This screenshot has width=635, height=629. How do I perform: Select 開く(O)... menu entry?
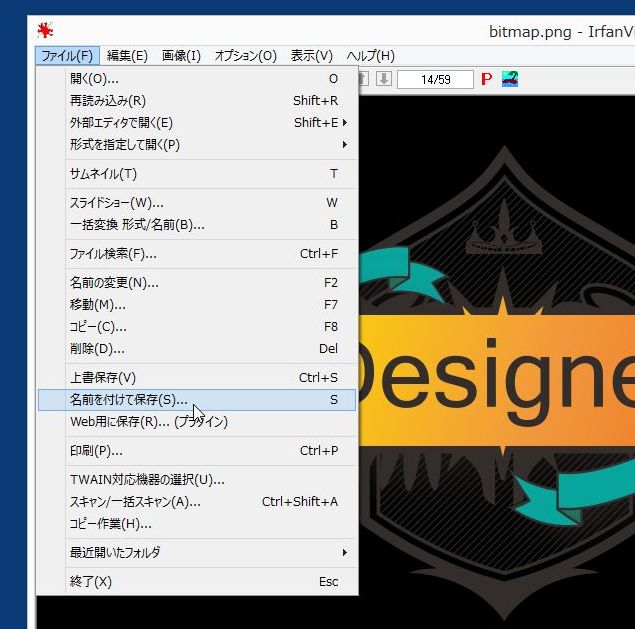pos(197,79)
